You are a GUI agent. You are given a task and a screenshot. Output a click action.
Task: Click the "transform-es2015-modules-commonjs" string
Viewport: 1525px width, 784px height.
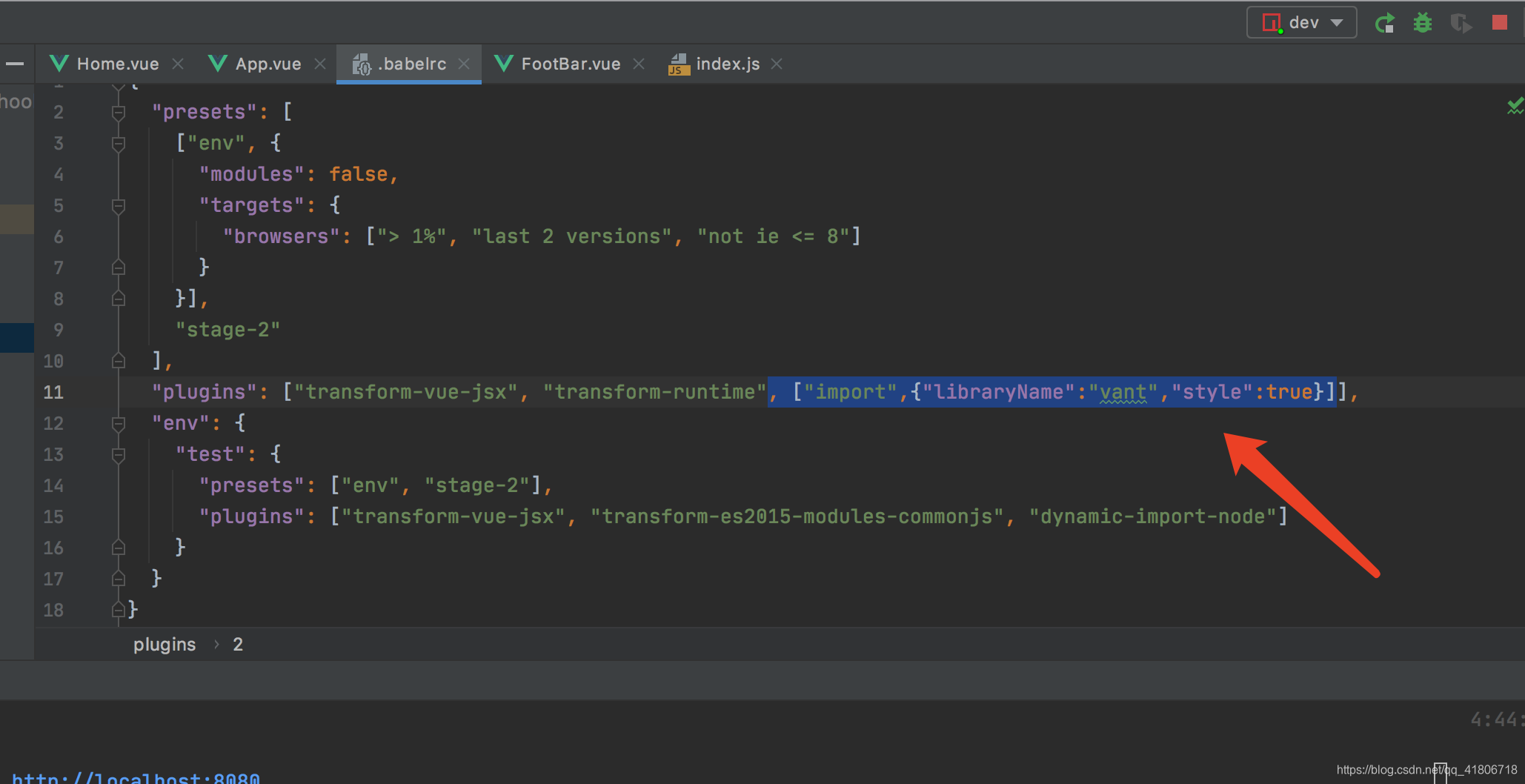pos(797,516)
